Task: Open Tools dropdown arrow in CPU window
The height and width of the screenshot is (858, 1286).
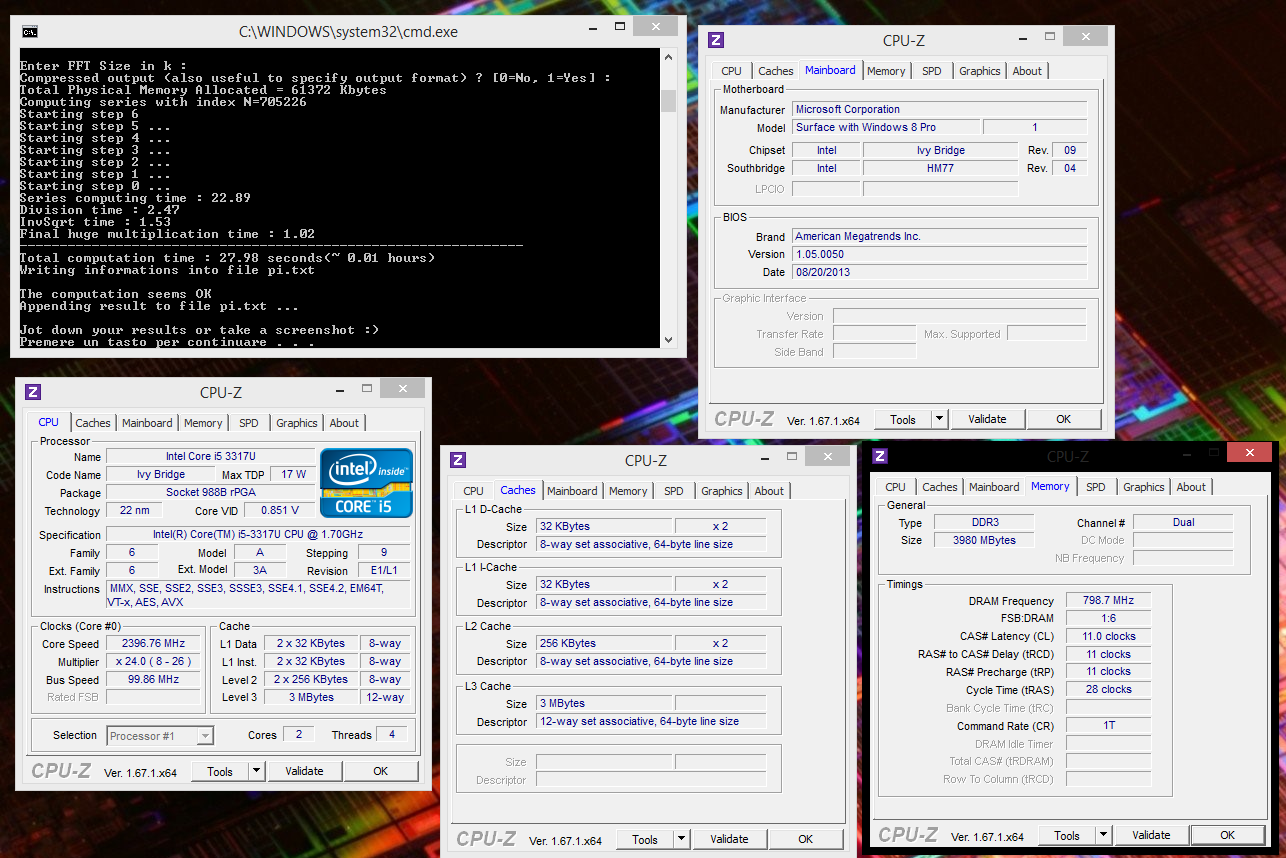Action: pos(256,771)
